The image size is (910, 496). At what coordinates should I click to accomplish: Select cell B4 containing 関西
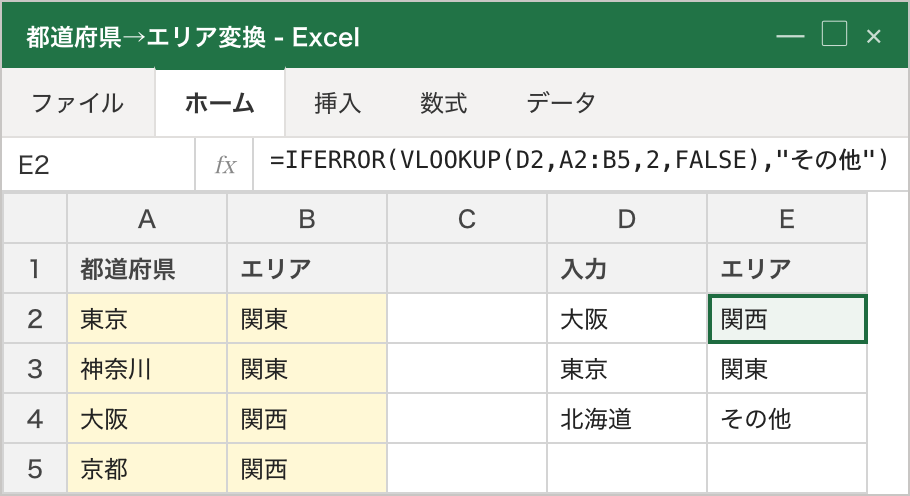(307, 419)
